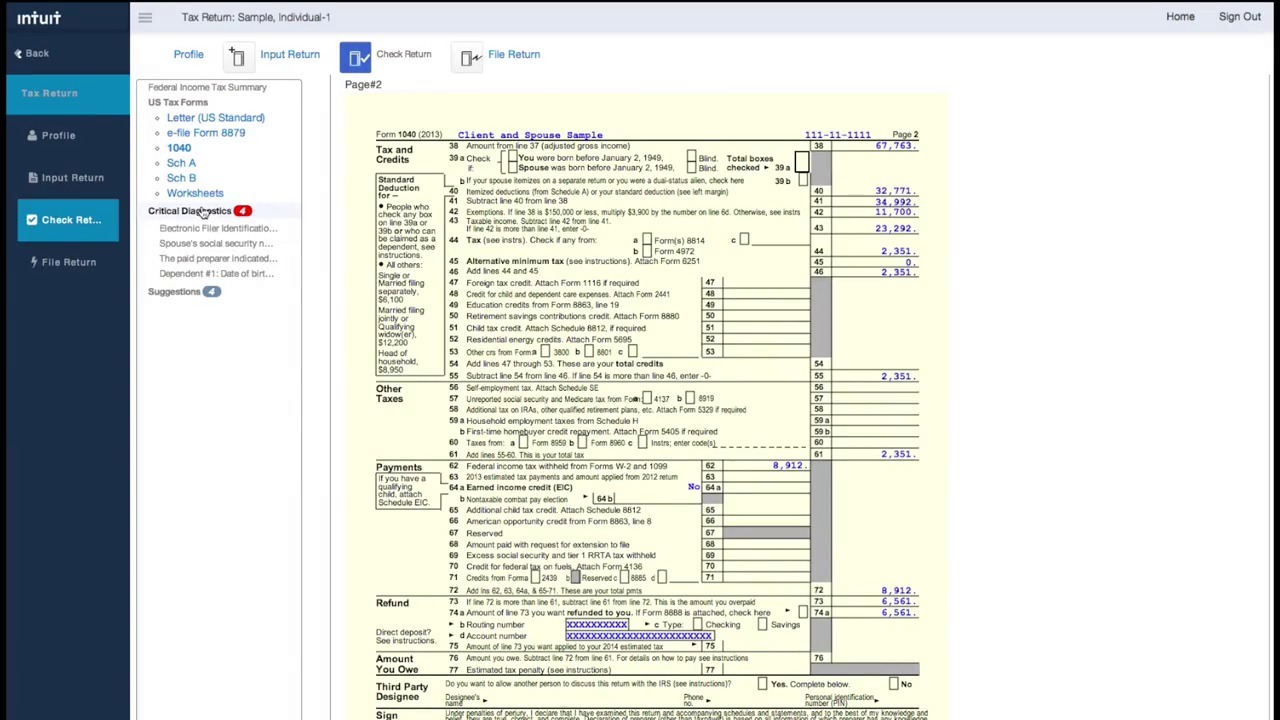The width and height of the screenshot is (1280, 720).
Task: Collapse the US Tax Forms section
Action: (x=178, y=102)
